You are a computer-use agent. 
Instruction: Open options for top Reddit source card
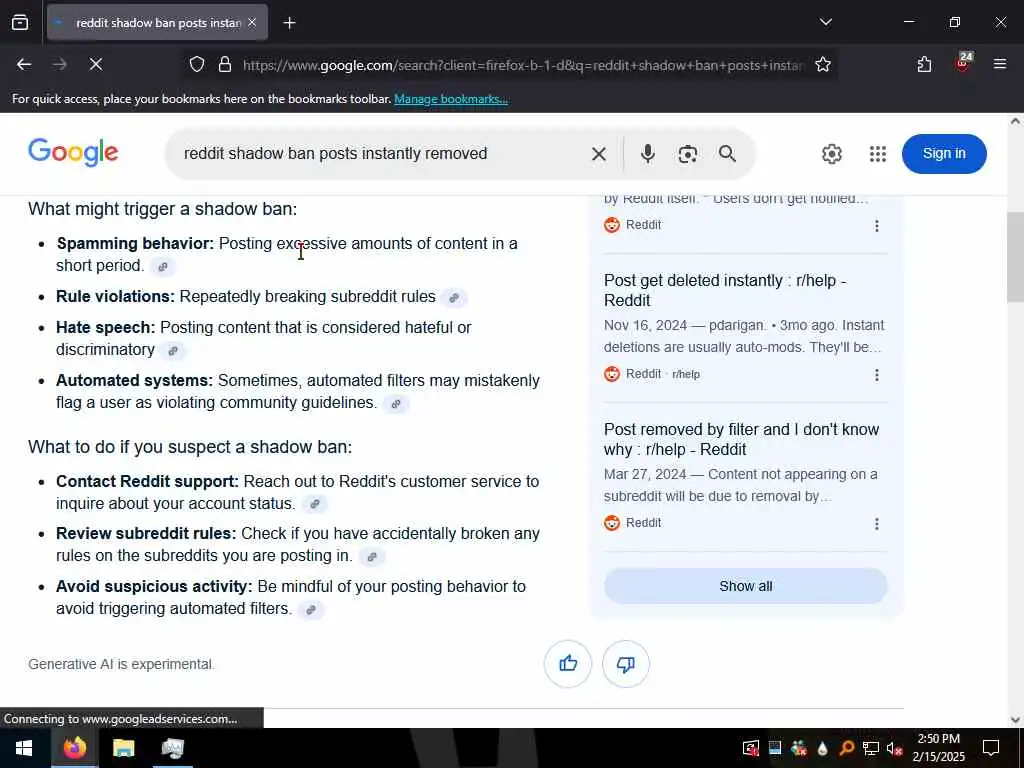[x=876, y=226]
